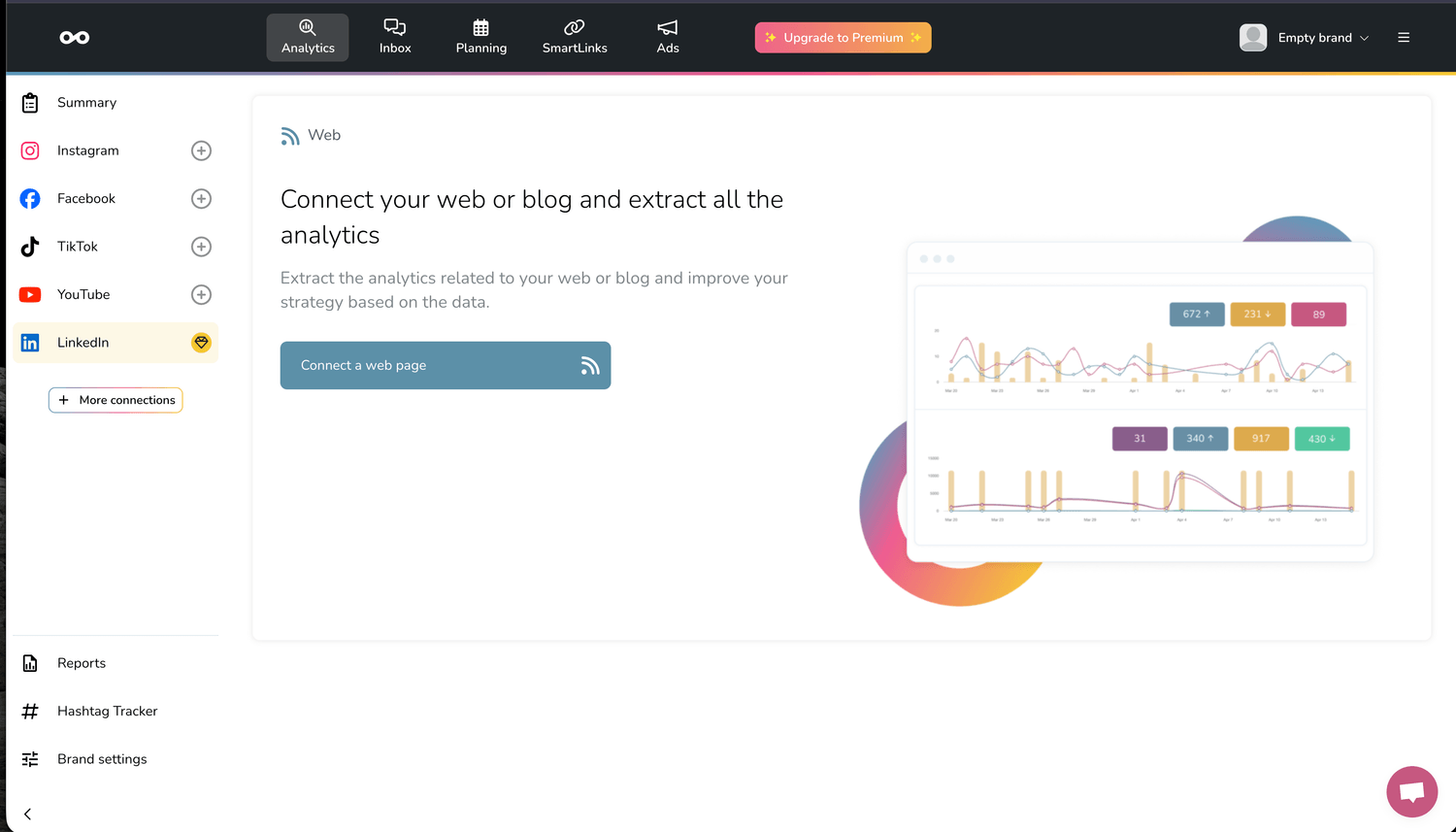Add a TikTok connection with plus icon

pos(201,247)
